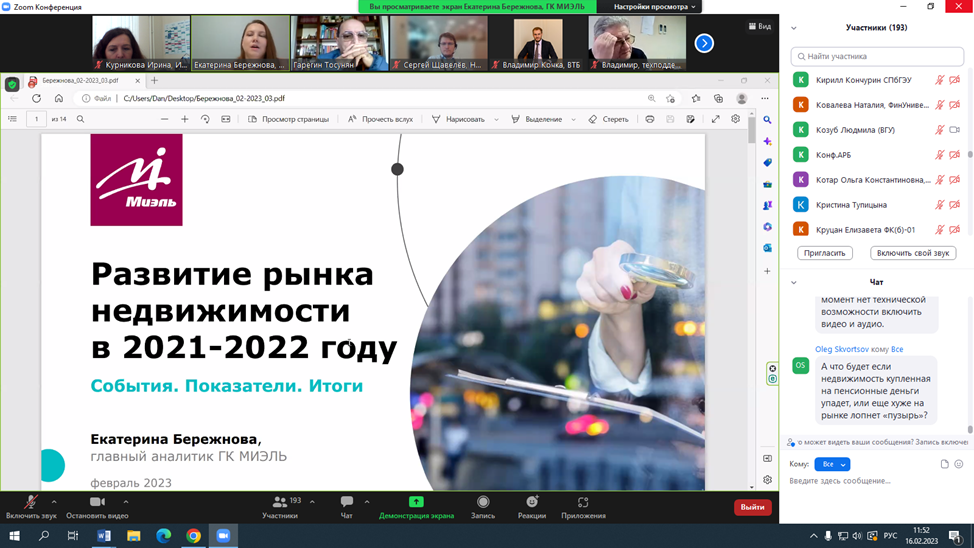Open Zoom Chat (Чат) from toolbar
The height and width of the screenshot is (548, 974).
(346, 503)
